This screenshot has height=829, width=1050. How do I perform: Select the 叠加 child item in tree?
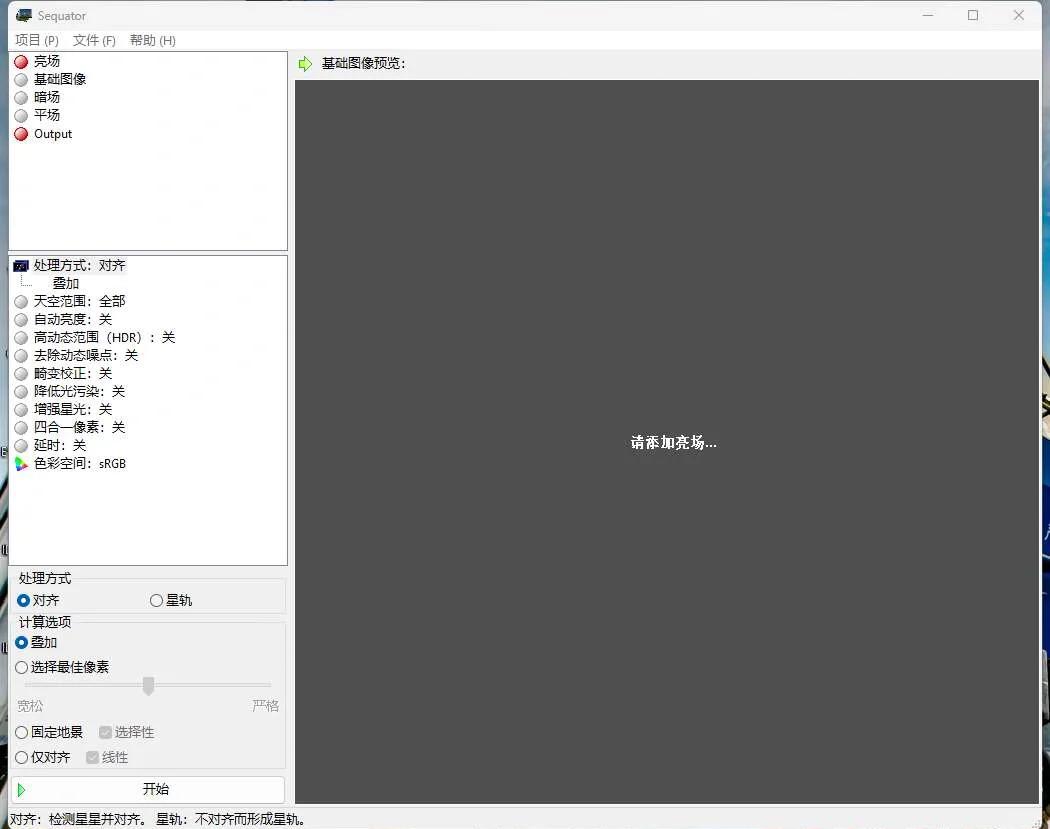(x=66, y=284)
